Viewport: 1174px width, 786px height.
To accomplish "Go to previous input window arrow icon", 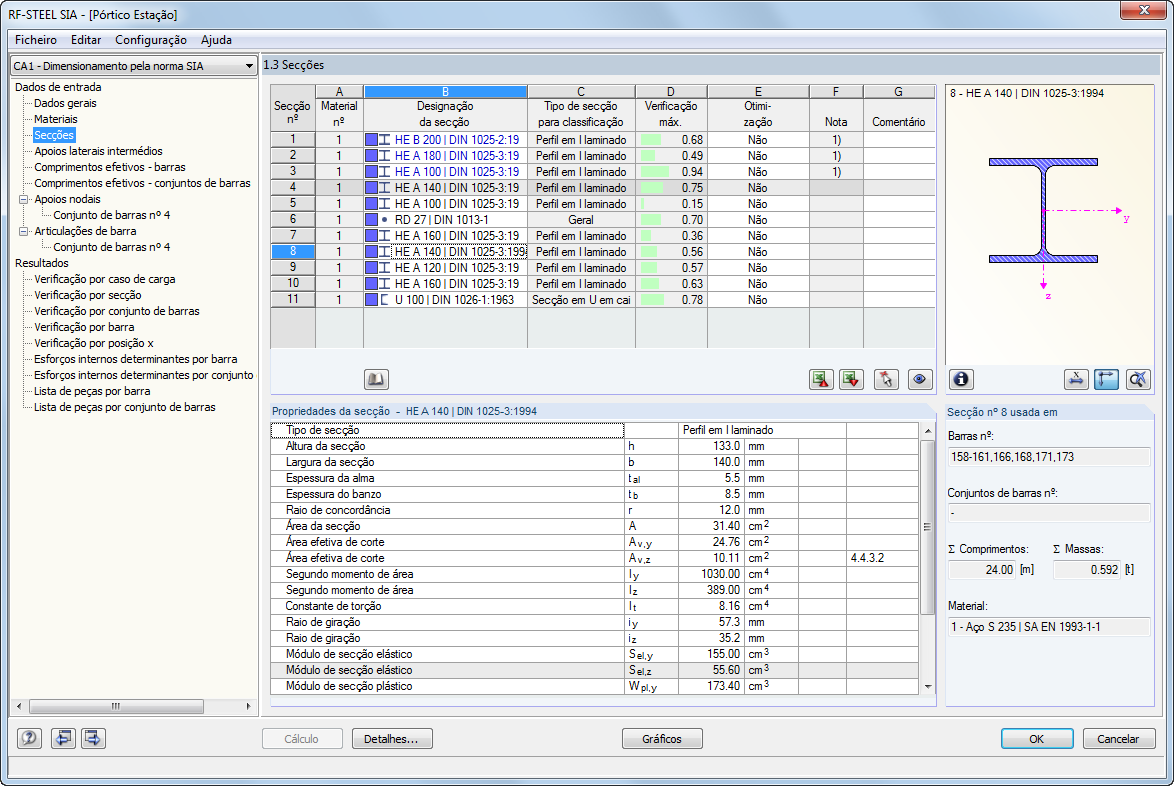I will 63,738.
